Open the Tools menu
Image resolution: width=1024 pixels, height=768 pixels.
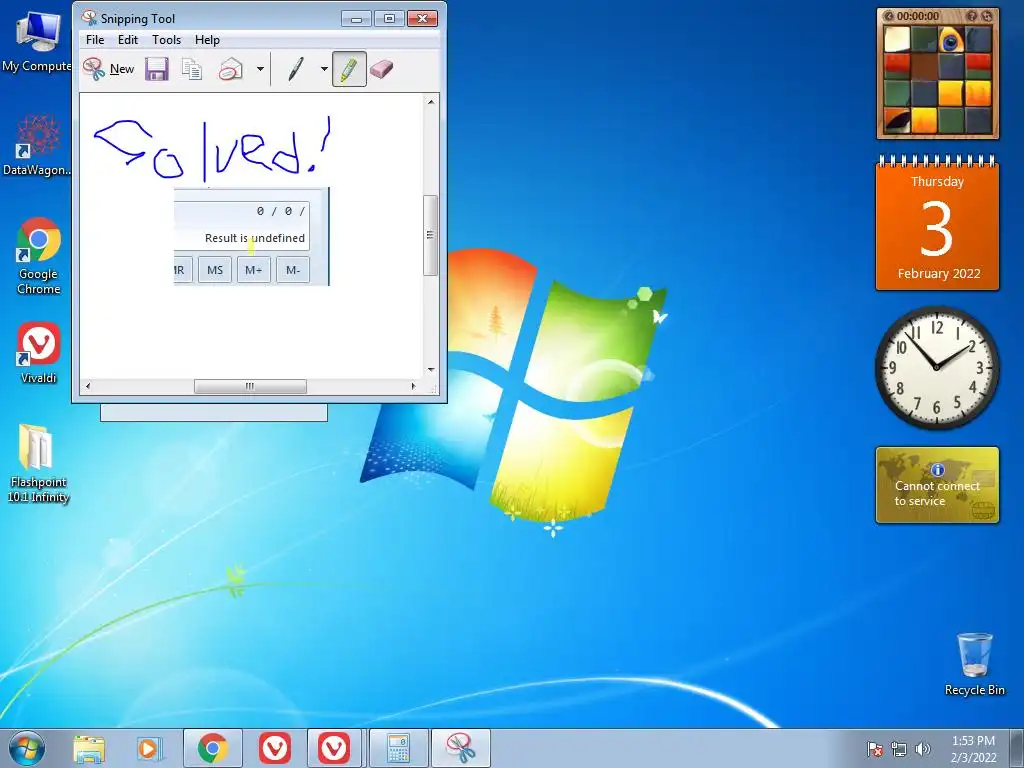(x=167, y=40)
